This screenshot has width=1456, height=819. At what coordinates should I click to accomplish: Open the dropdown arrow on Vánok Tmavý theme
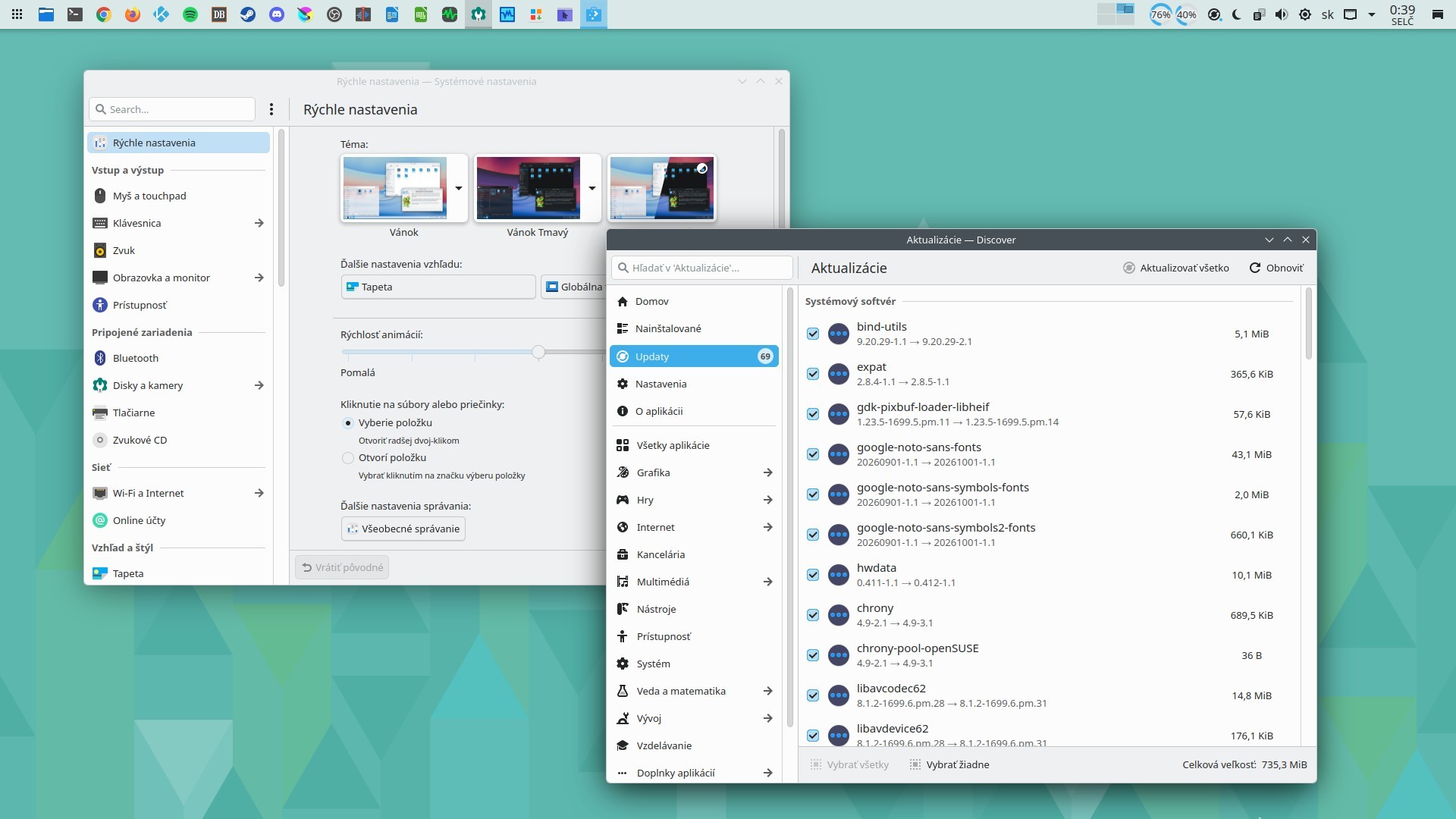pos(592,188)
